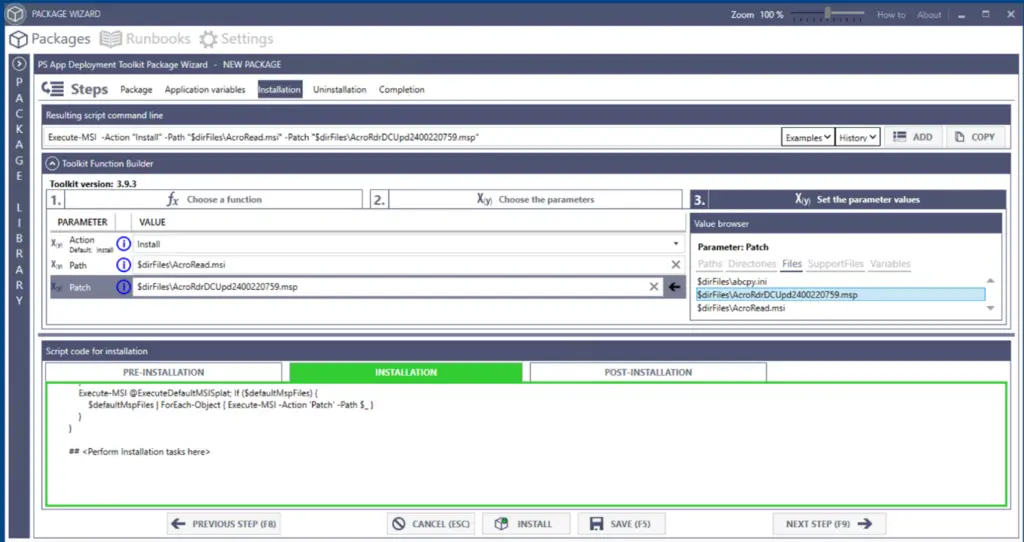Open the Examples dropdown
1024x542 pixels.
coord(808,137)
